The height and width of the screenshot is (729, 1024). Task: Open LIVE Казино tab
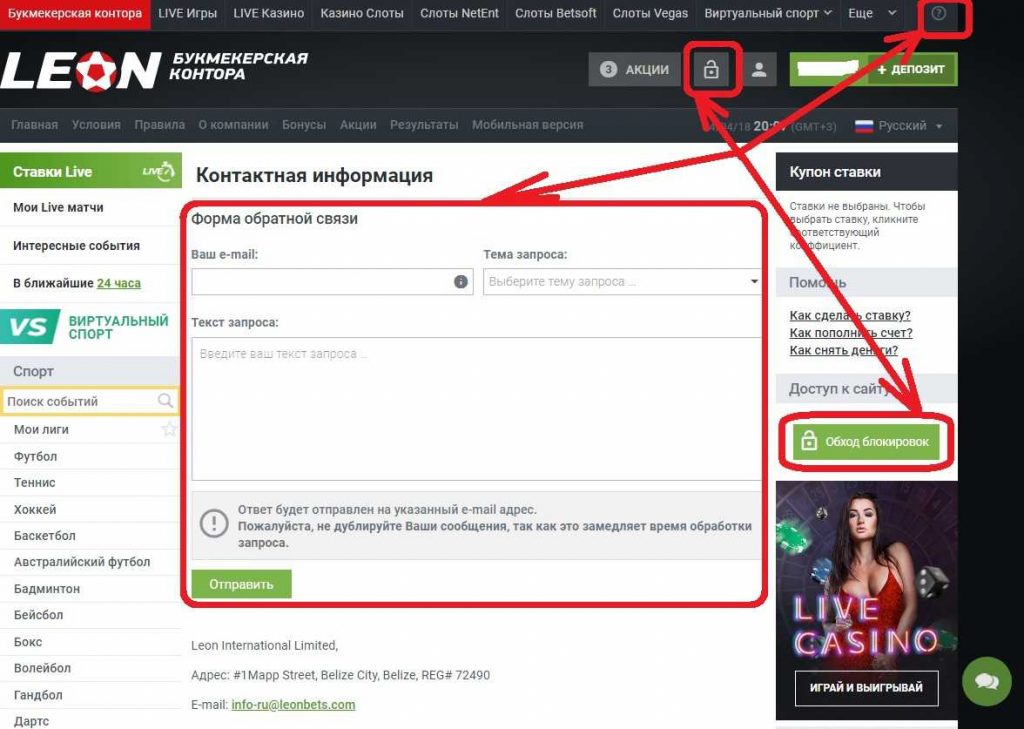coord(268,13)
